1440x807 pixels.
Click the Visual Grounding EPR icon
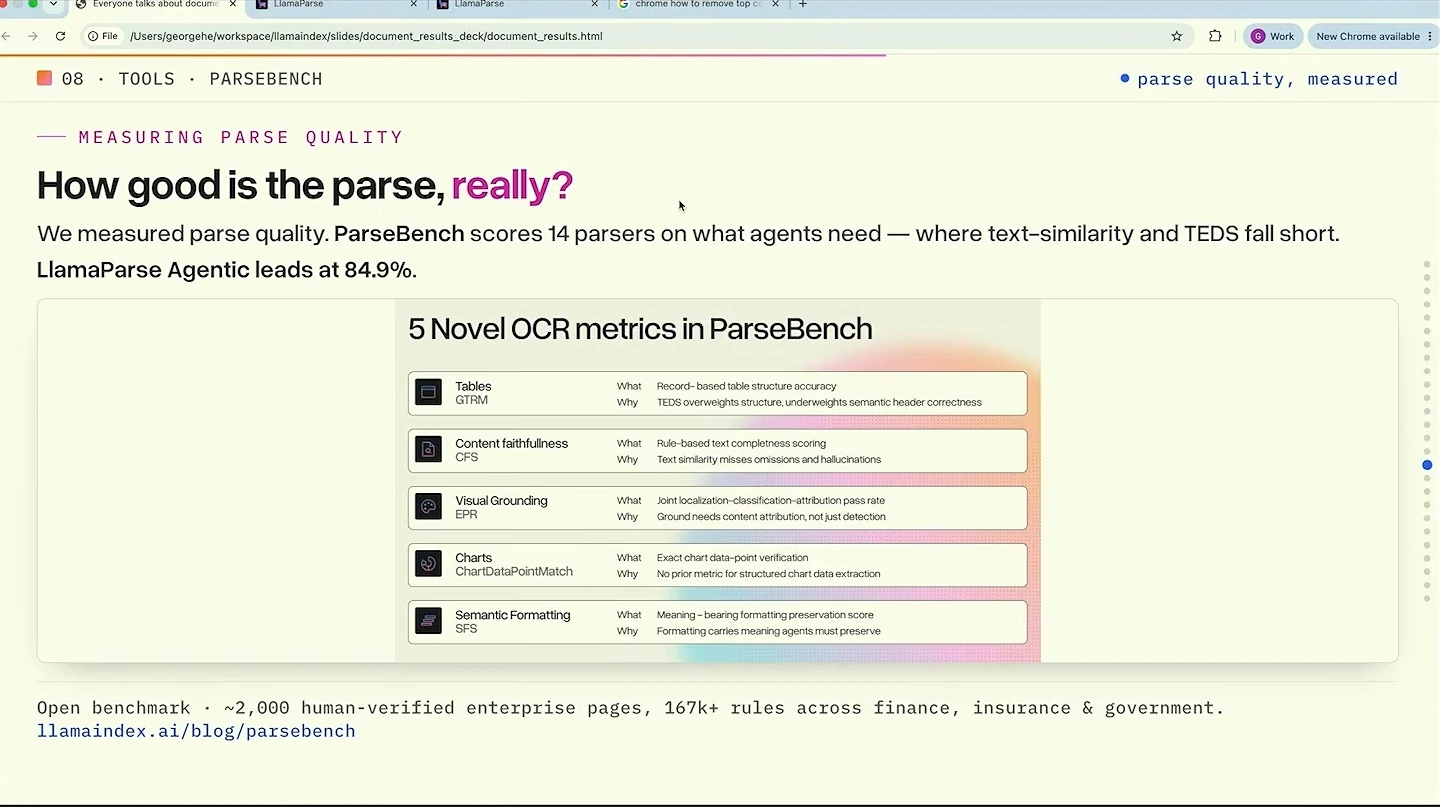tap(428, 507)
